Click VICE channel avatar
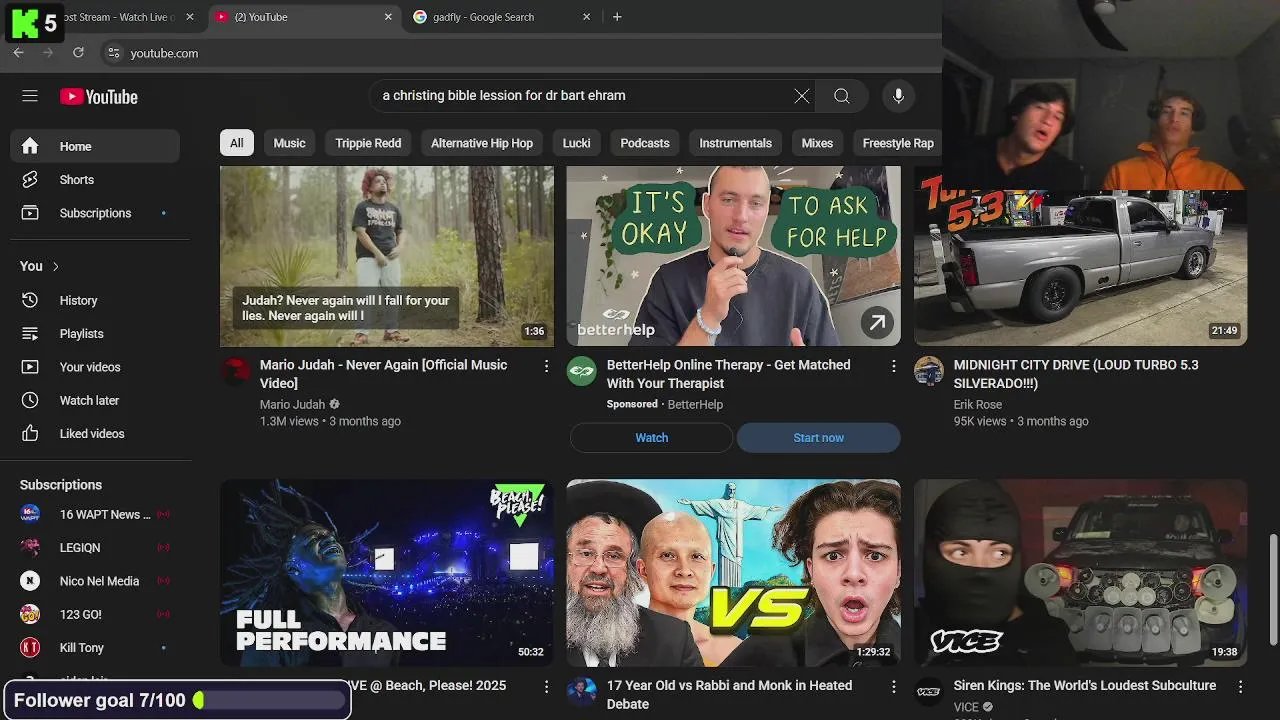Image resolution: width=1280 pixels, height=720 pixels. pyautogui.click(x=929, y=691)
